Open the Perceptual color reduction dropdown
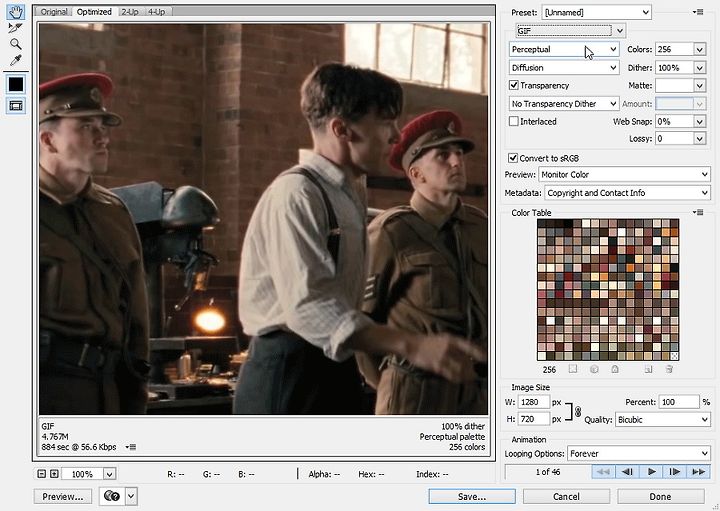 [x=564, y=49]
